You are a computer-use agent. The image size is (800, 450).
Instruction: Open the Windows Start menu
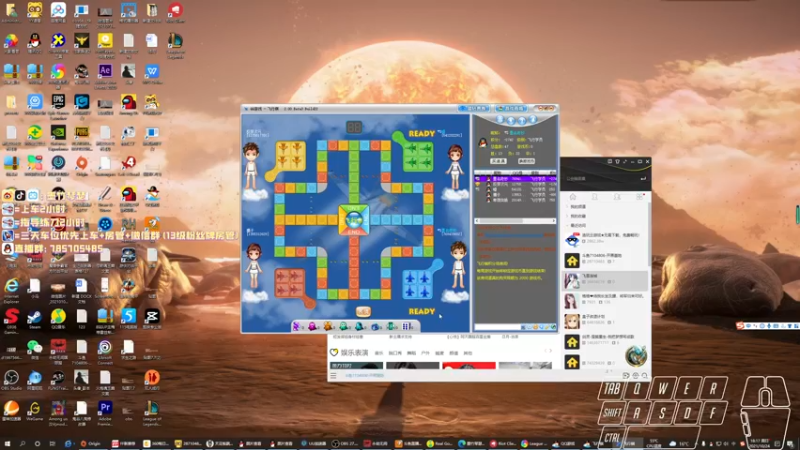point(7,444)
